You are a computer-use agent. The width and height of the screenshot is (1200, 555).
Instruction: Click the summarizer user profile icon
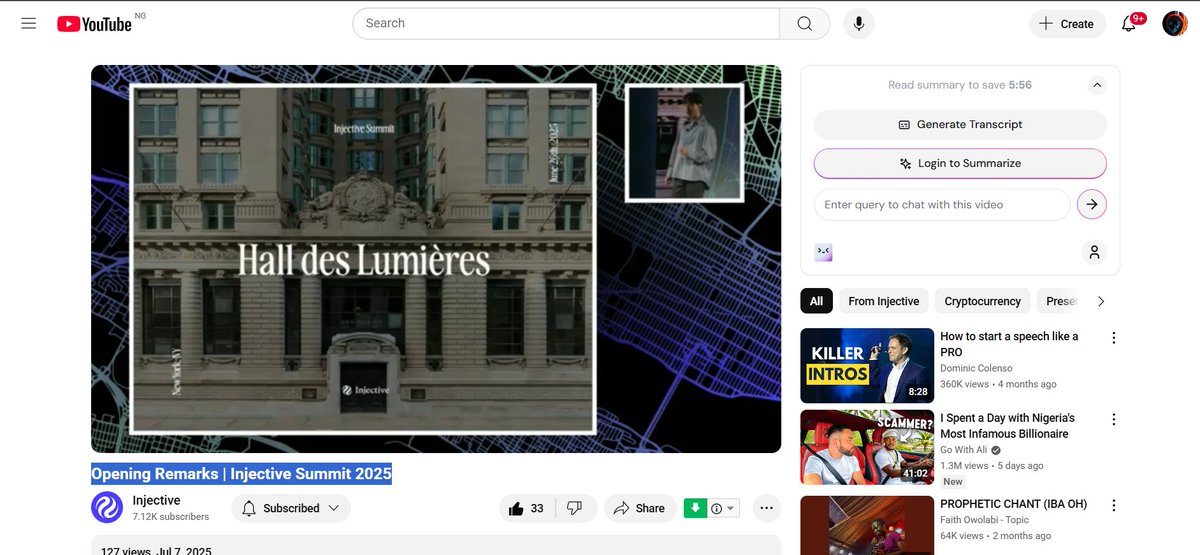1094,252
